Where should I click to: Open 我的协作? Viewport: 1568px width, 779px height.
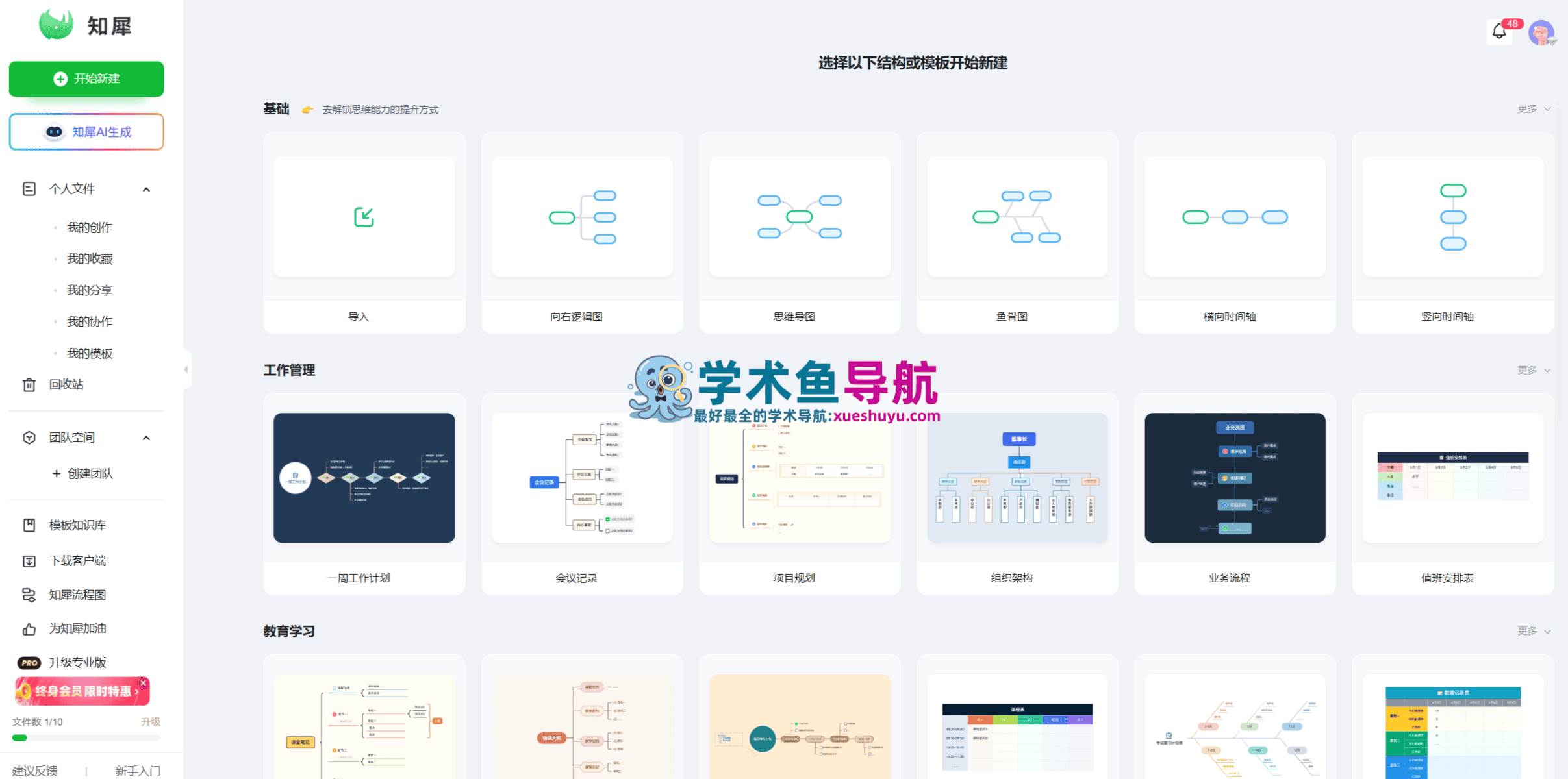90,322
